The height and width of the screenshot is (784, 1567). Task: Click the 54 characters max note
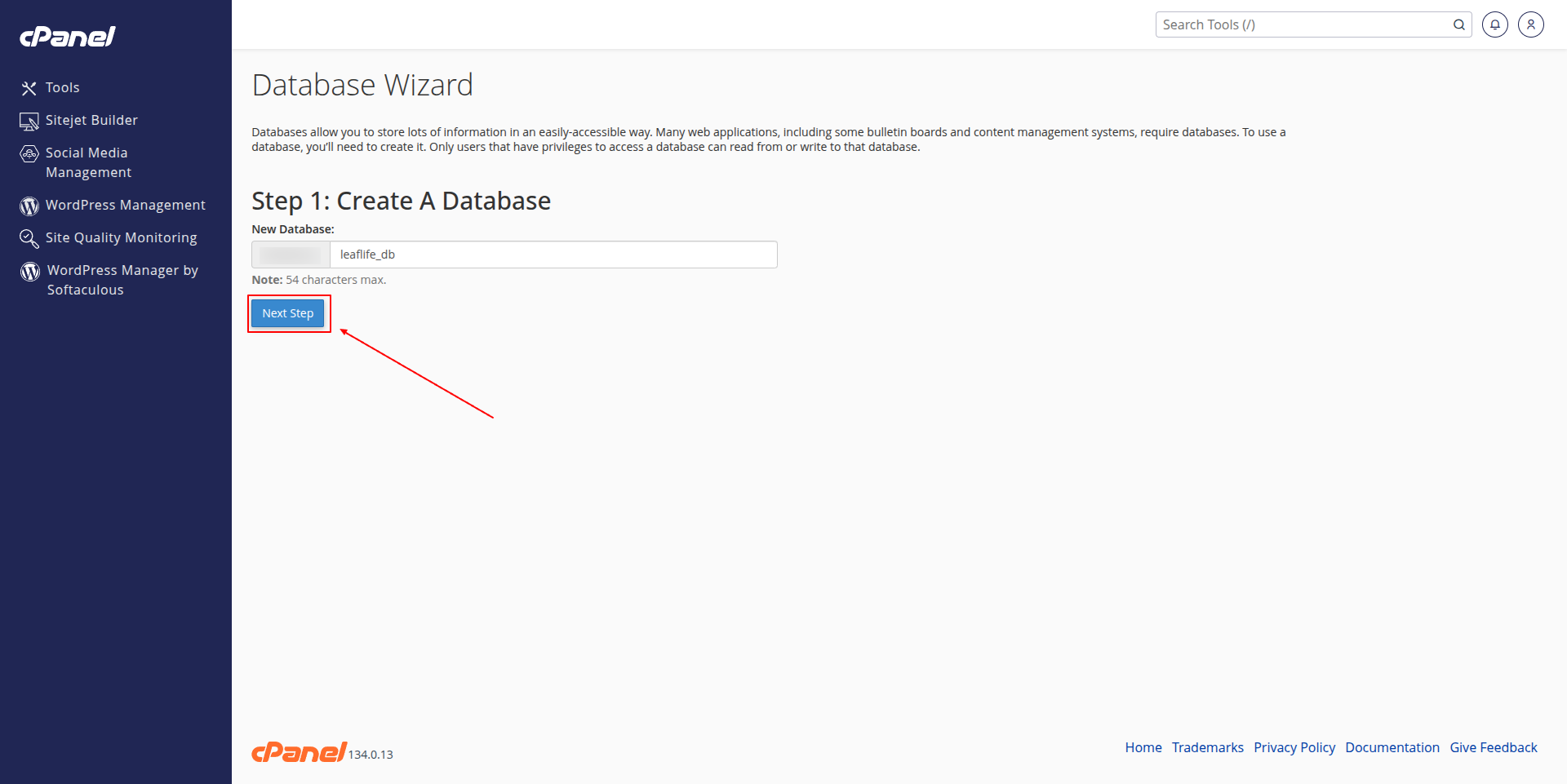tap(319, 280)
